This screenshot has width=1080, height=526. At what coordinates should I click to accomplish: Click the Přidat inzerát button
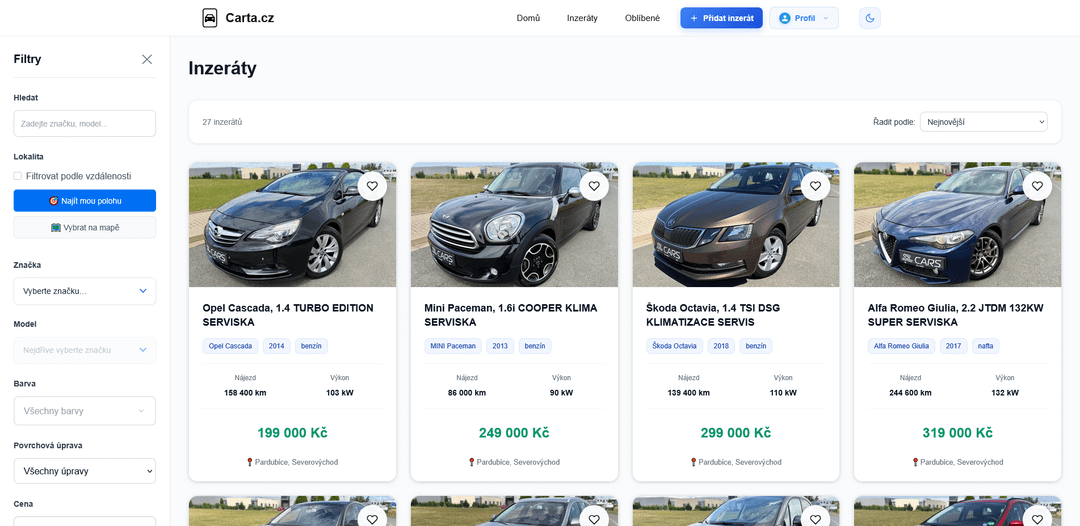pyautogui.click(x=721, y=18)
